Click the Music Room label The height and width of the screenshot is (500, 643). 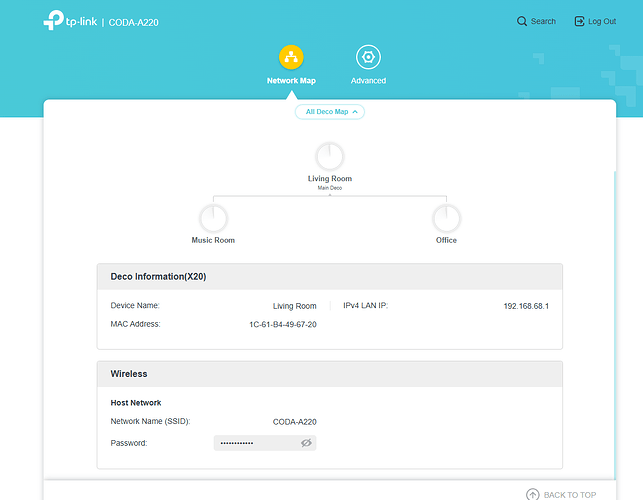pos(213,240)
